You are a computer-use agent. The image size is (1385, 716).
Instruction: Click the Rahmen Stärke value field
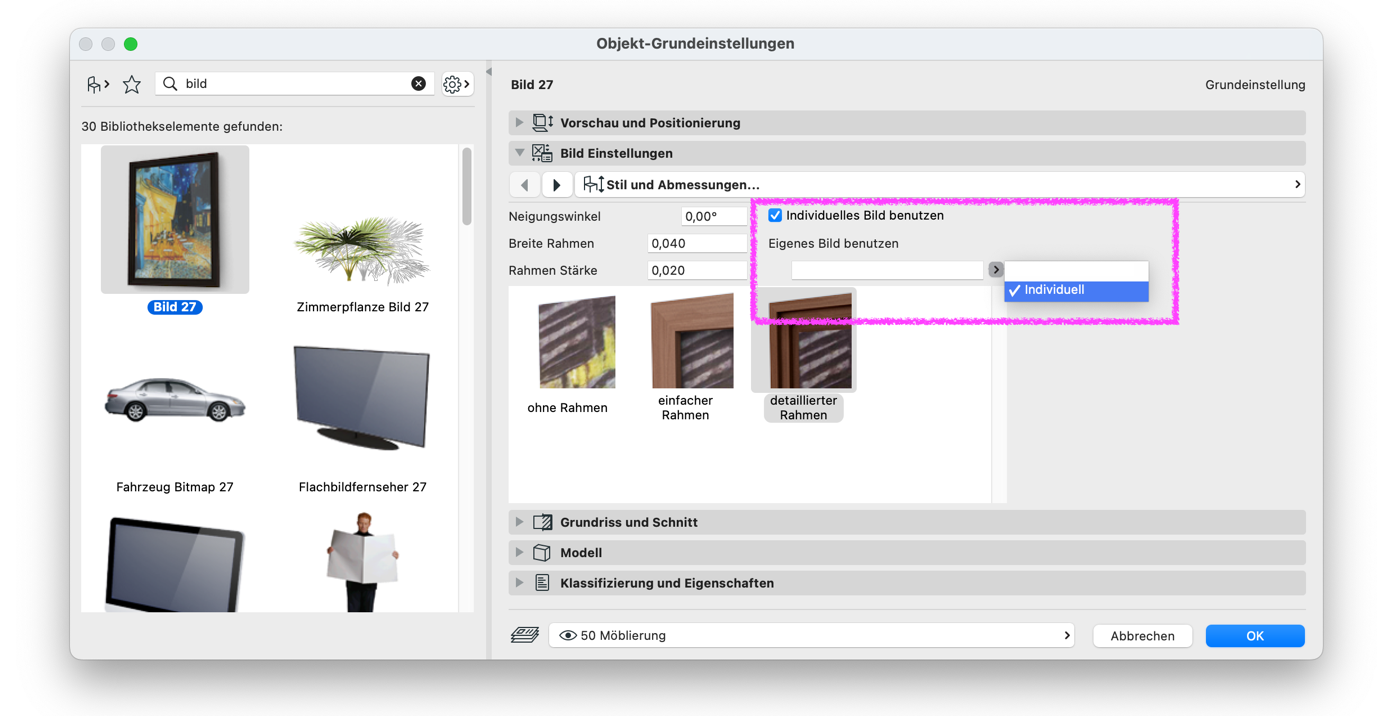click(x=697, y=270)
